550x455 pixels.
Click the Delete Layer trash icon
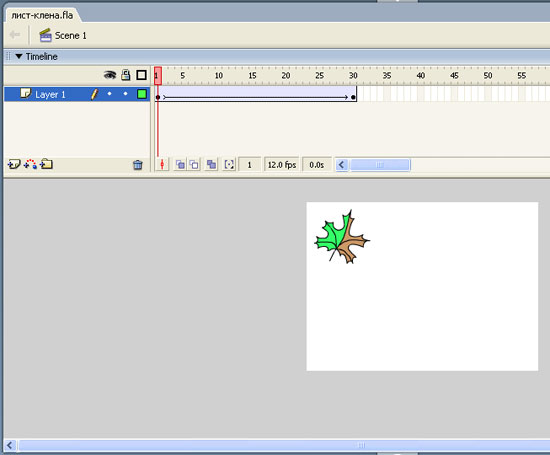(x=138, y=165)
